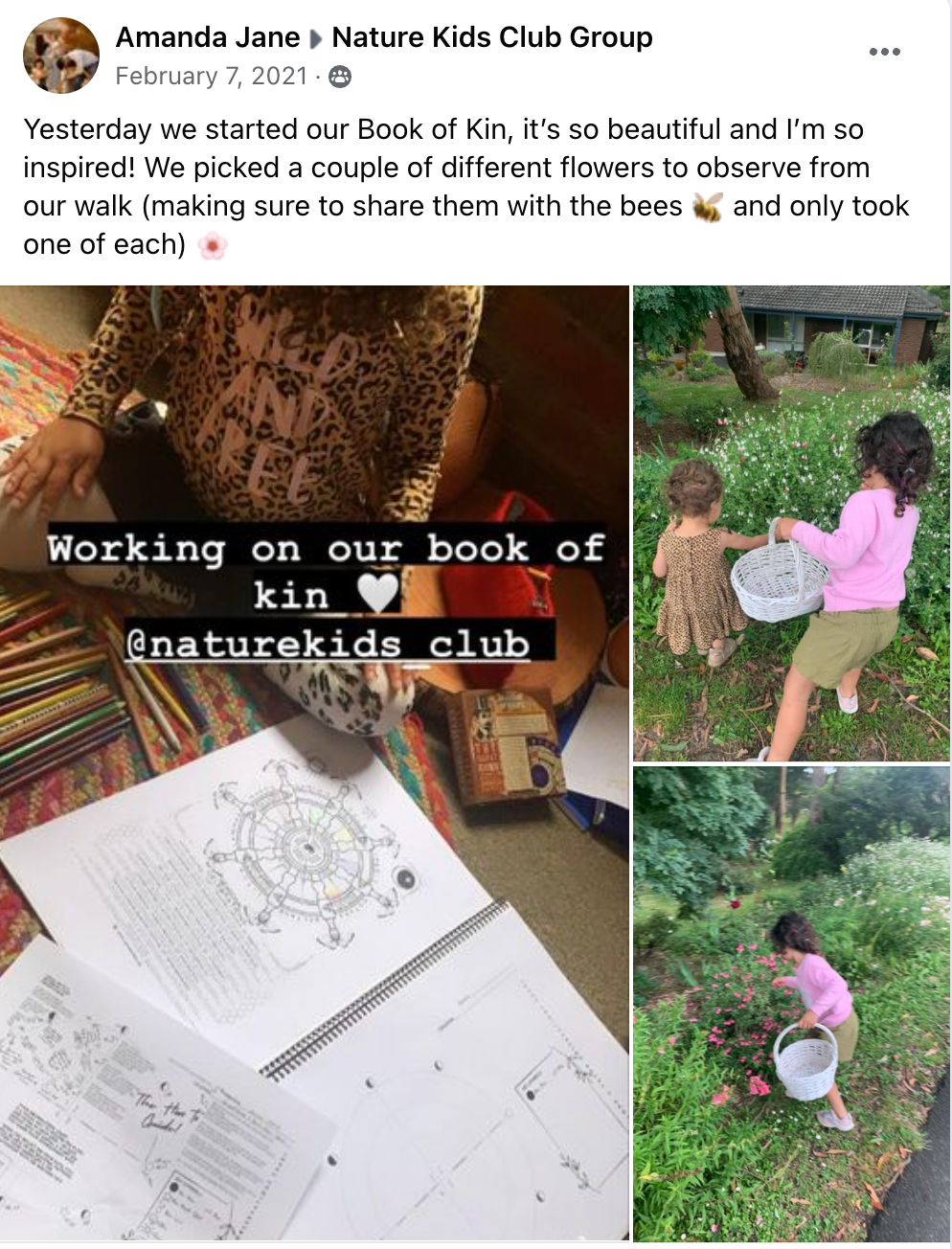Screen dimensions: 952x1249
Task: Click the Amanda Jane author name
Action: 208,37
